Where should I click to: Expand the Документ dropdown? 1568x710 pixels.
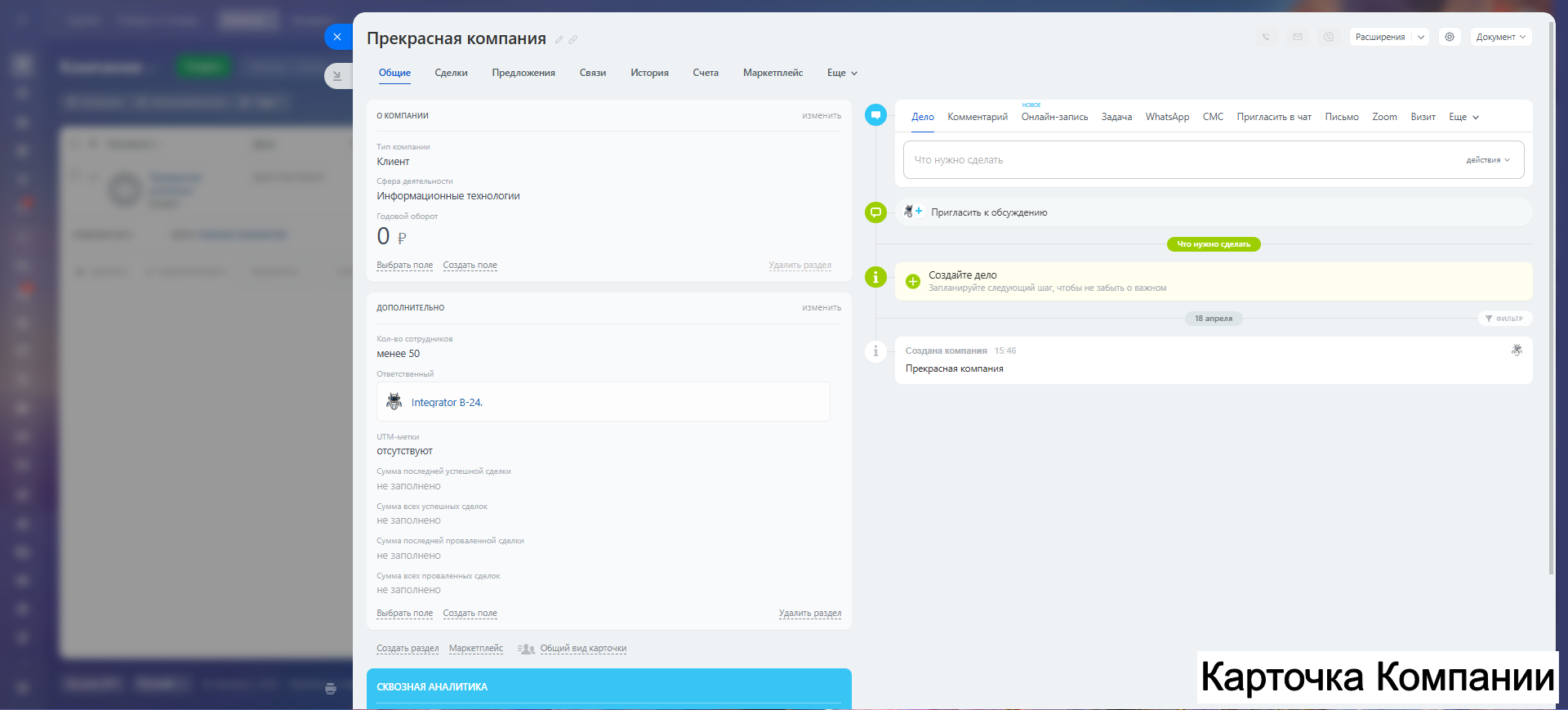pyautogui.click(x=1501, y=37)
